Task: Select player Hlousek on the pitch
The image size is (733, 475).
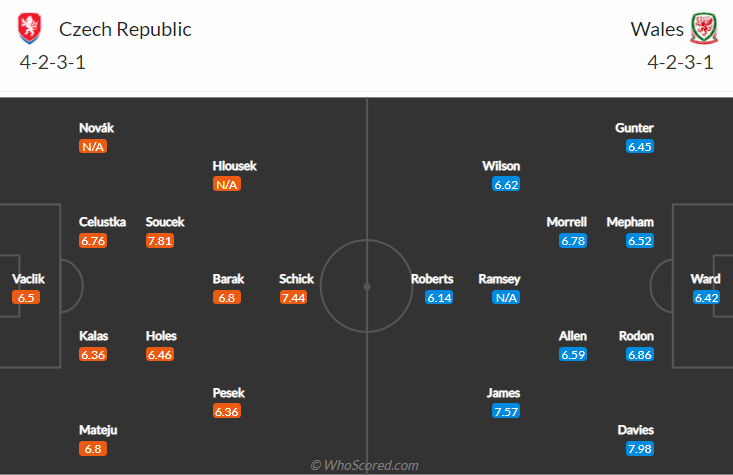Action: pyautogui.click(x=234, y=166)
